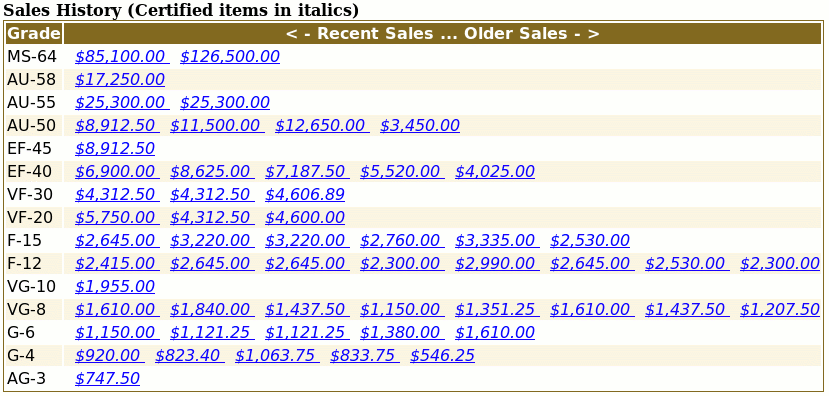Open the $85,100.00 MS-64 sale

coord(122,57)
